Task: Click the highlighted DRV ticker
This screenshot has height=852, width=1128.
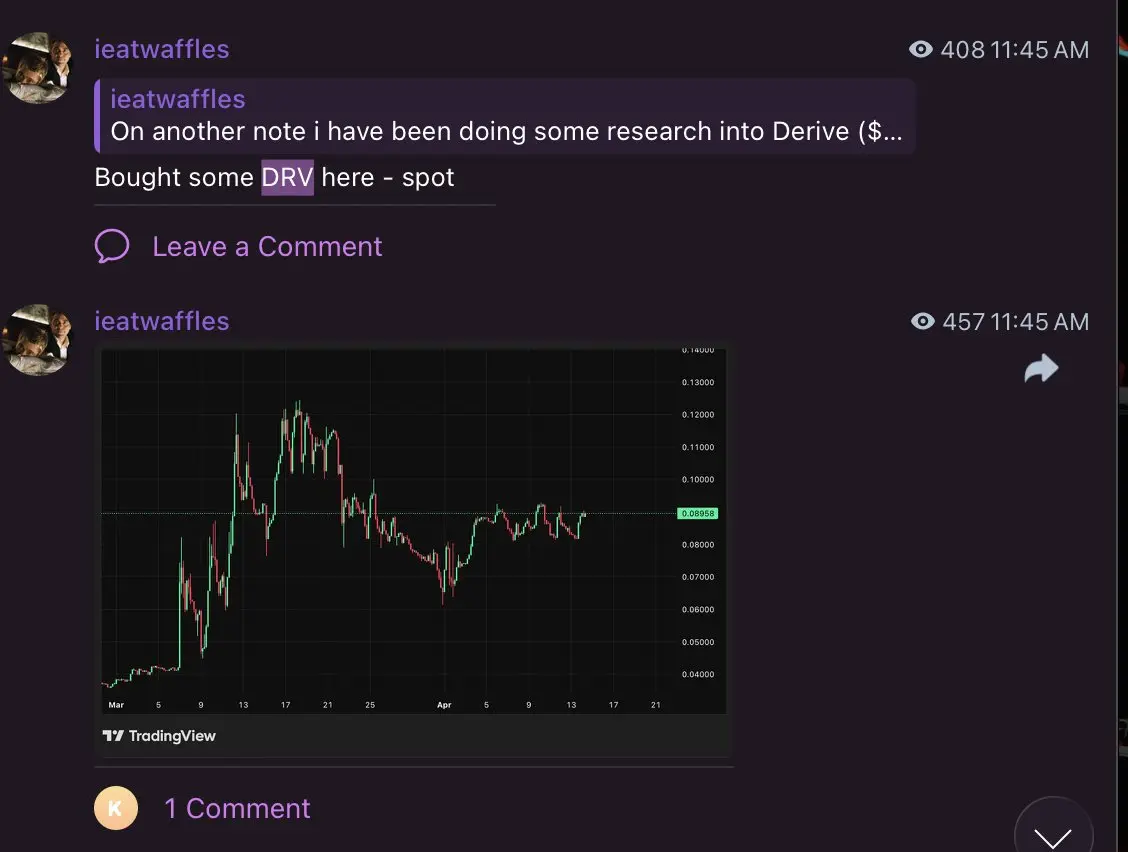Action: [287, 177]
